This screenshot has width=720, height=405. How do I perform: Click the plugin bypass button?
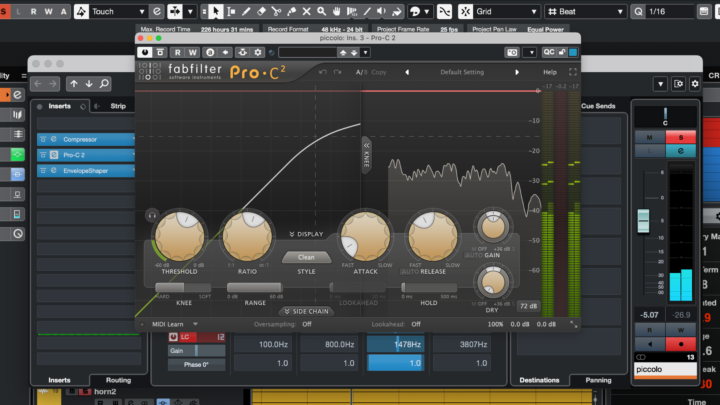point(161,52)
